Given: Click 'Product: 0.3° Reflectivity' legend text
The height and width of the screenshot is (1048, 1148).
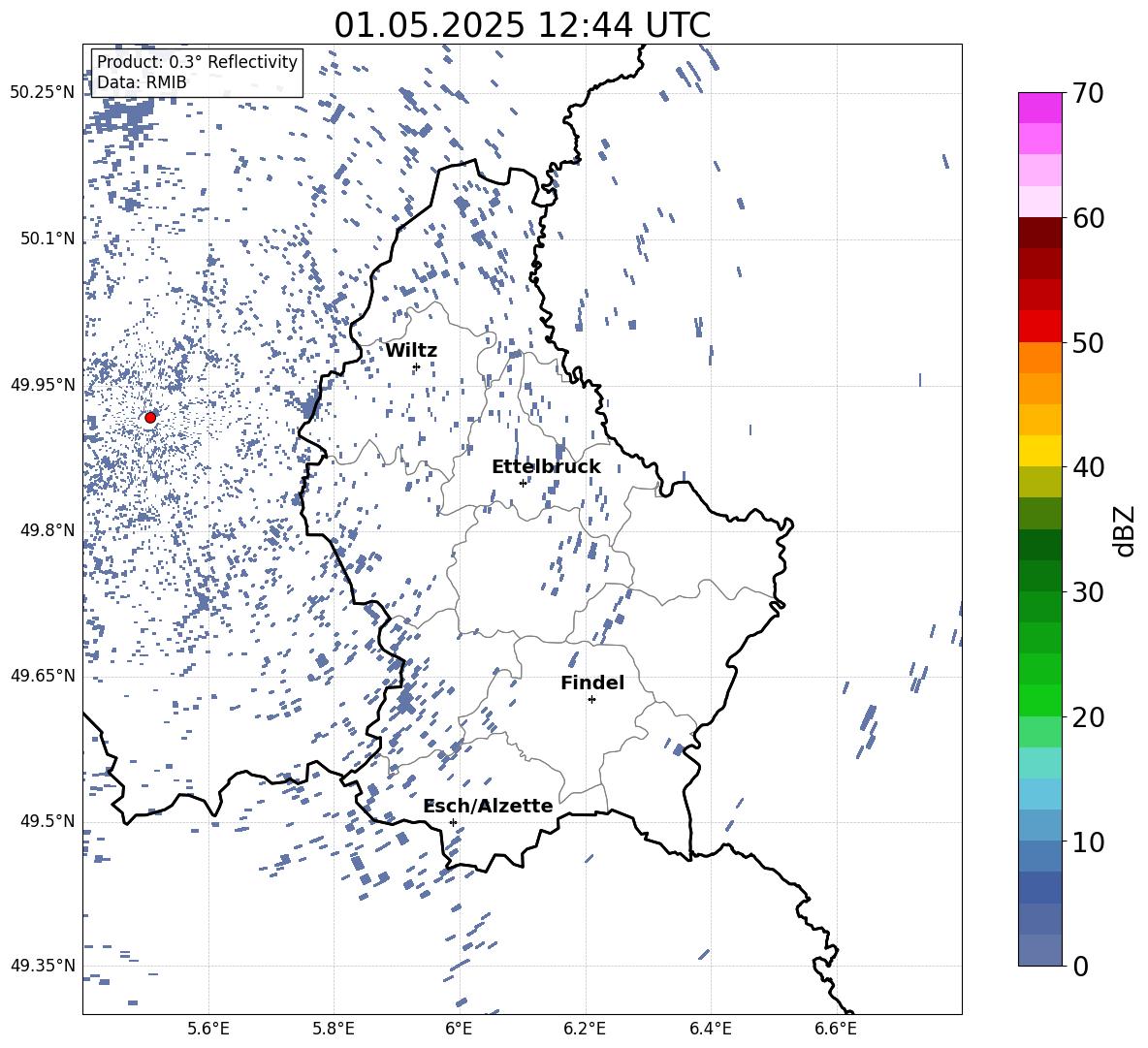Looking at the screenshot, I should pos(197,61).
